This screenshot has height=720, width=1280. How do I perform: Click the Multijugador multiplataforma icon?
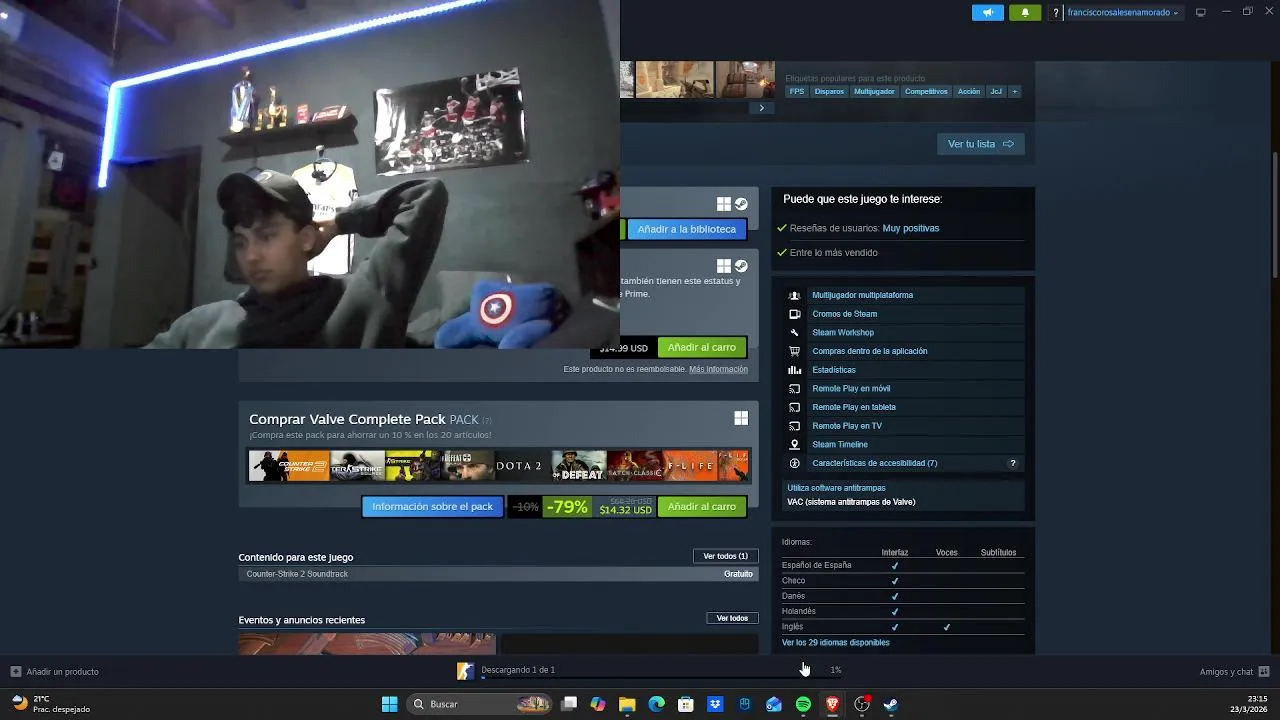(x=795, y=295)
